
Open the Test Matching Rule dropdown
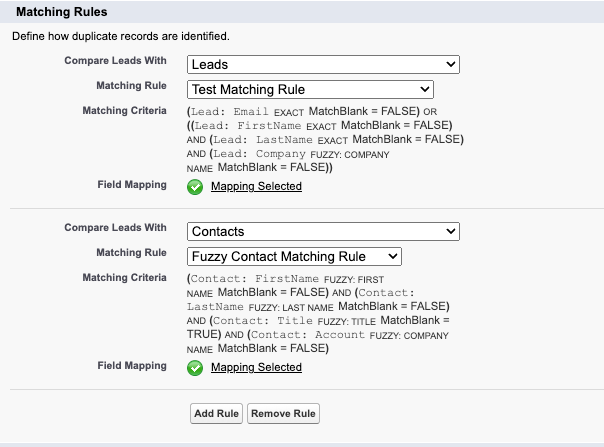pyautogui.click(x=310, y=89)
